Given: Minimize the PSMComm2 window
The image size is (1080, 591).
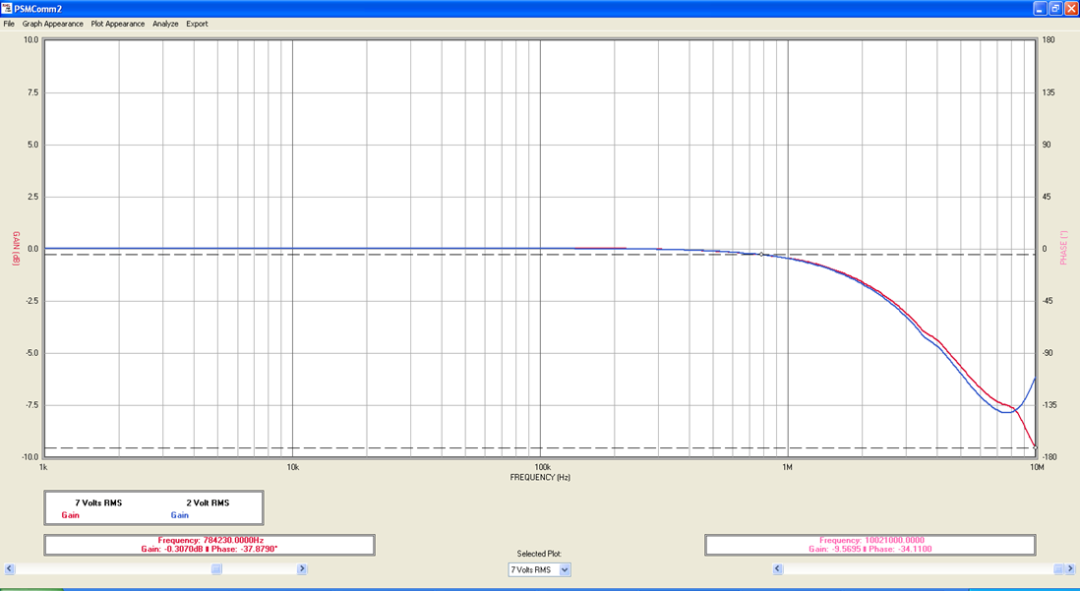Looking at the screenshot, I should point(1038,7).
